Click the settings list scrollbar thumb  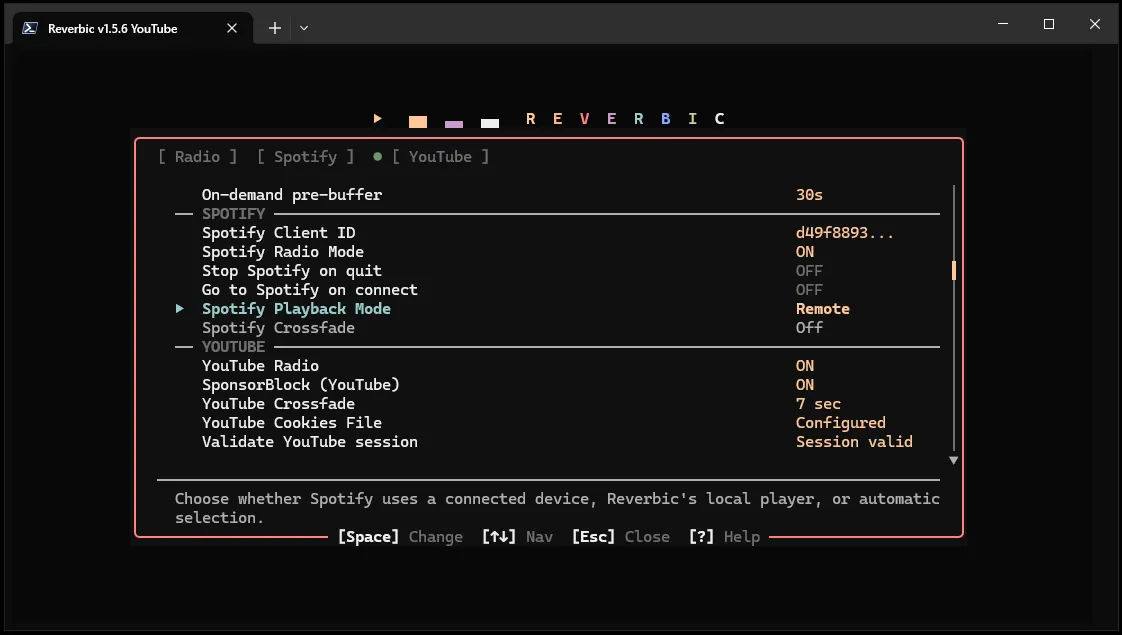(954, 271)
